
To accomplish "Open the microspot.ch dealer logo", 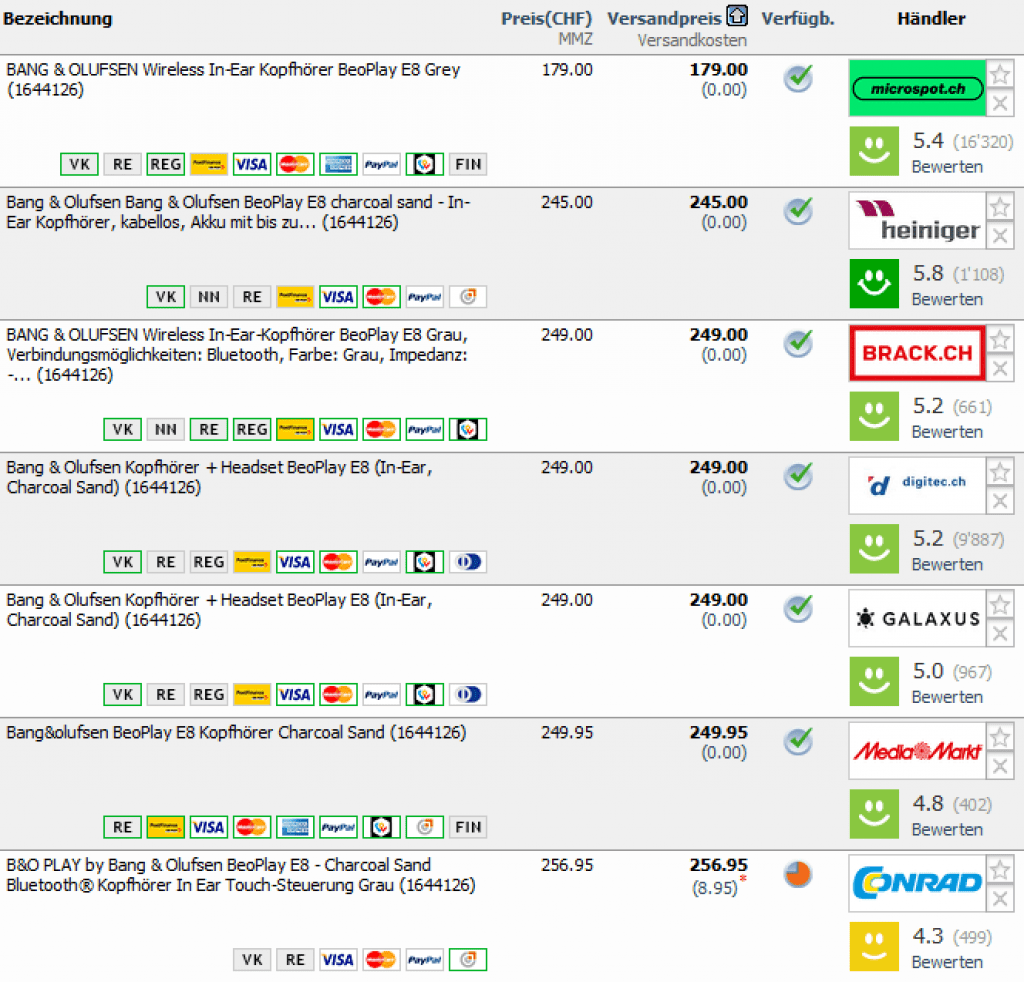I will pyautogui.click(x=916, y=88).
